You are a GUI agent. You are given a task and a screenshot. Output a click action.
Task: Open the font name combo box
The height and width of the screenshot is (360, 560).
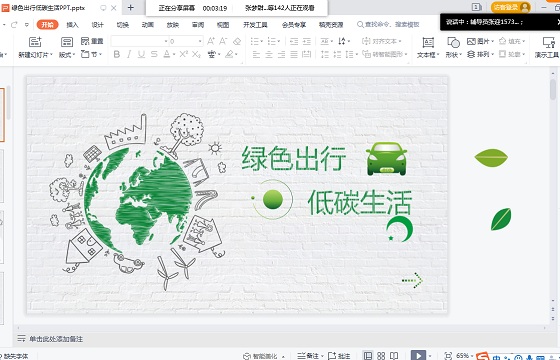pos(140,41)
